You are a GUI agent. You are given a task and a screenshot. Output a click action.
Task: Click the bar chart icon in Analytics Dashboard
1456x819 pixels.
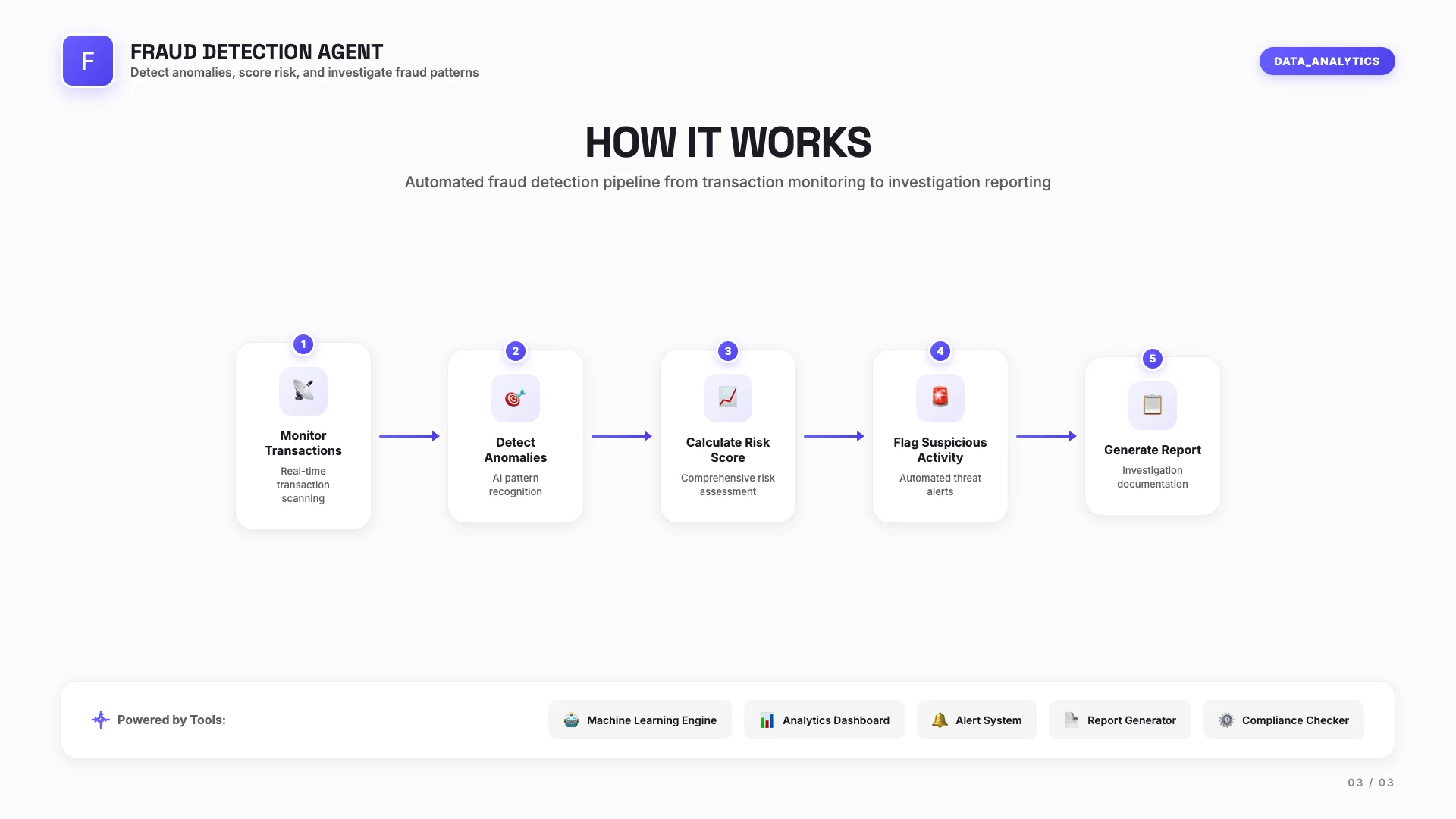tap(767, 720)
